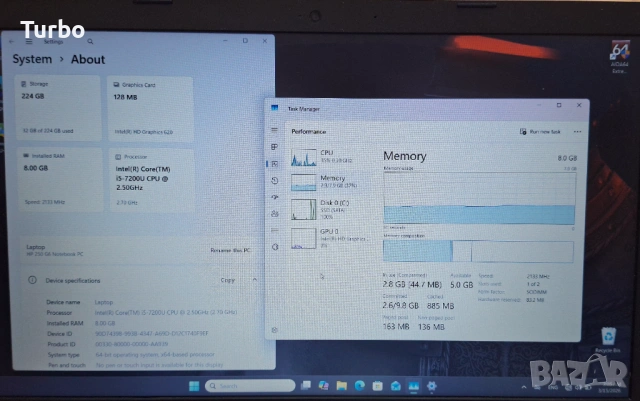The height and width of the screenshot is (401, 640).
Task: Open Task View from the taskbar
Action: click(306, 385)
